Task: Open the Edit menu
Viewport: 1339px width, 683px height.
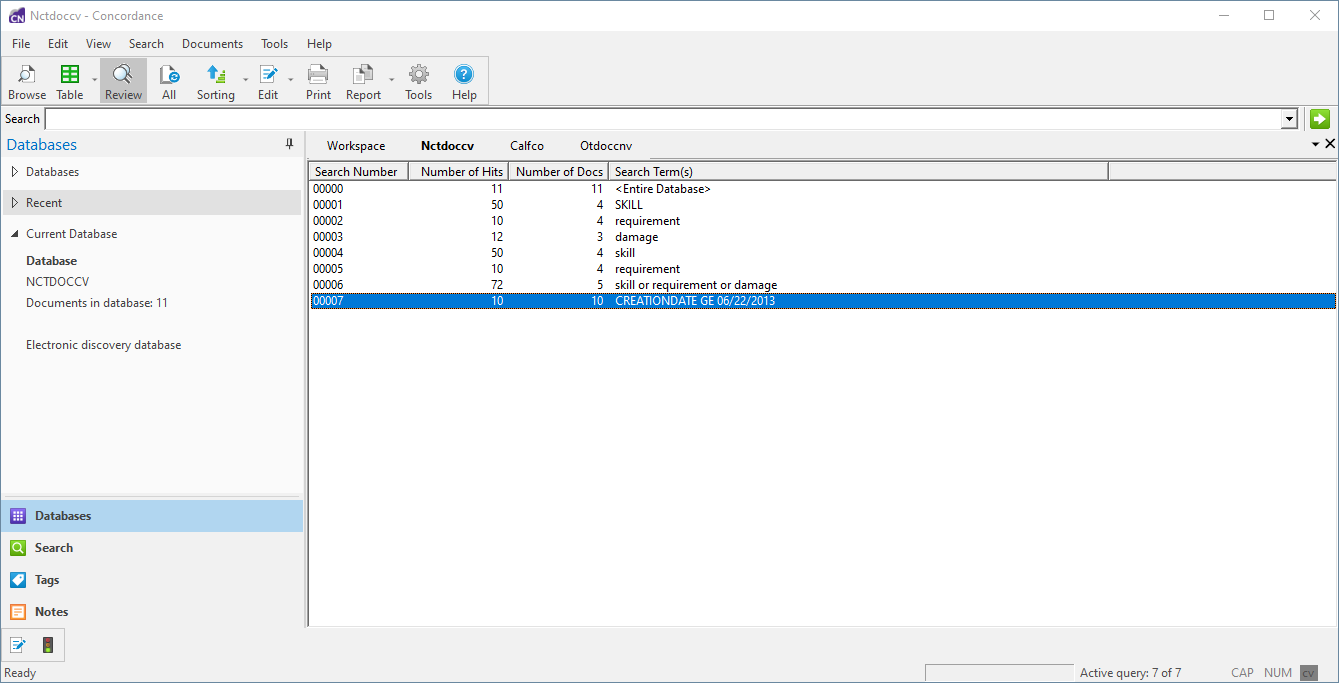Action: [58, 44]
